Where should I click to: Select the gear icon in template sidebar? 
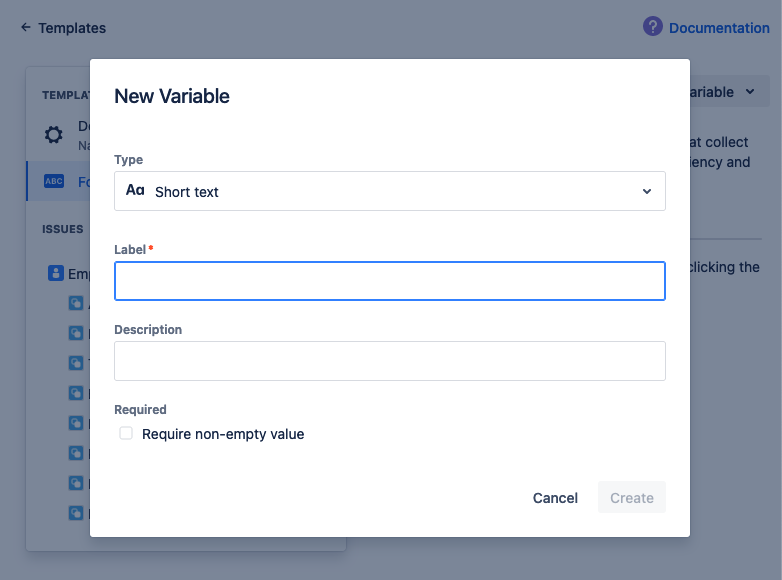54,134
